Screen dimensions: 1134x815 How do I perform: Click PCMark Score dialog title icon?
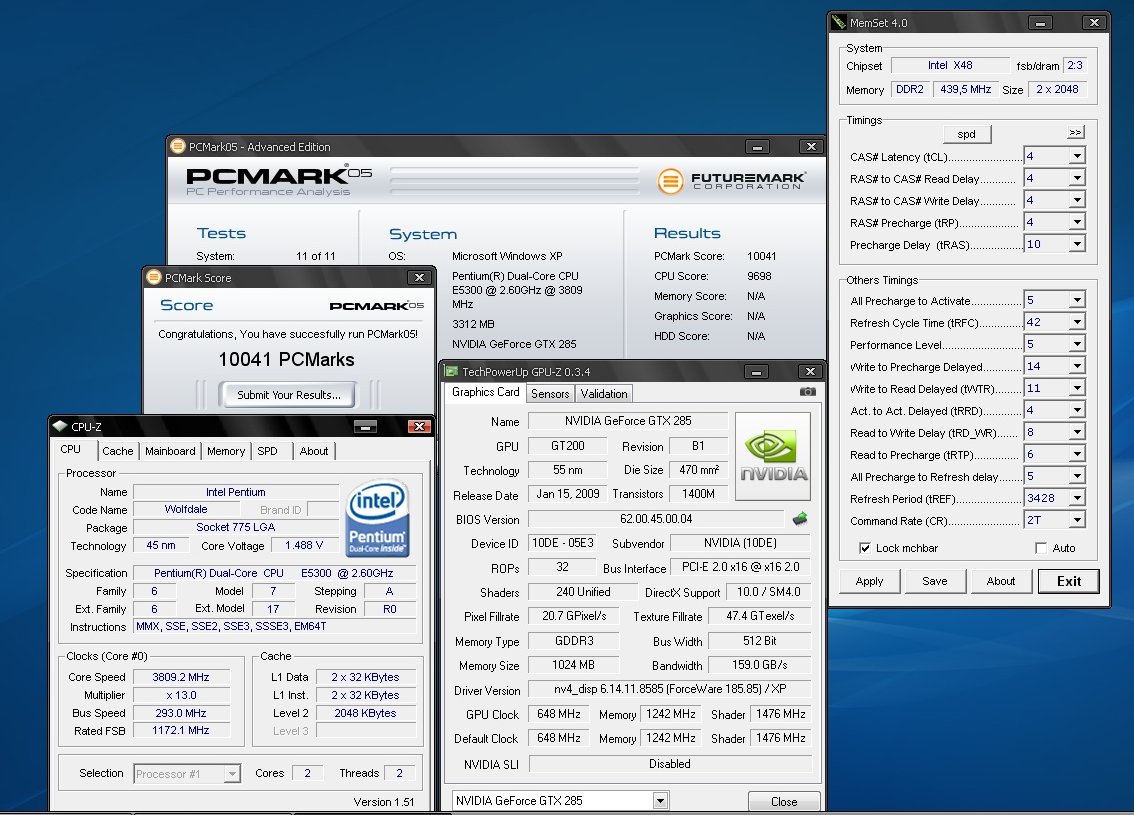[153, 277]
